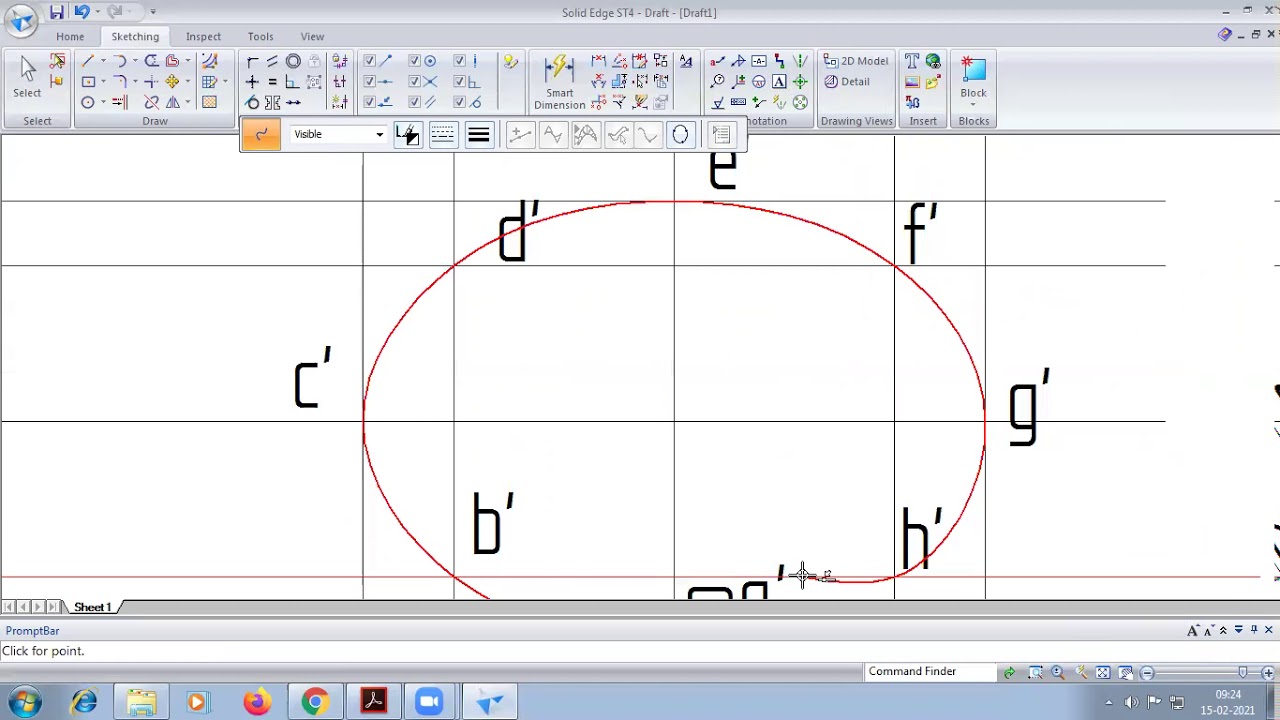Pick the Circle draw tool
This screenshot has width=1280, height=720.
(x=88, y=102)
